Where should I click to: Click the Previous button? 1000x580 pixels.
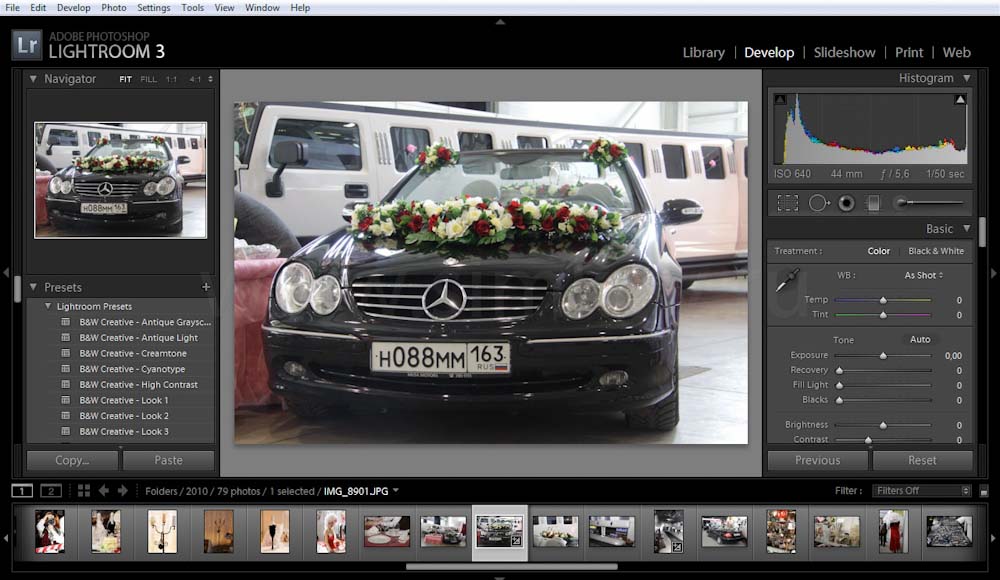(x=818, y=460)
